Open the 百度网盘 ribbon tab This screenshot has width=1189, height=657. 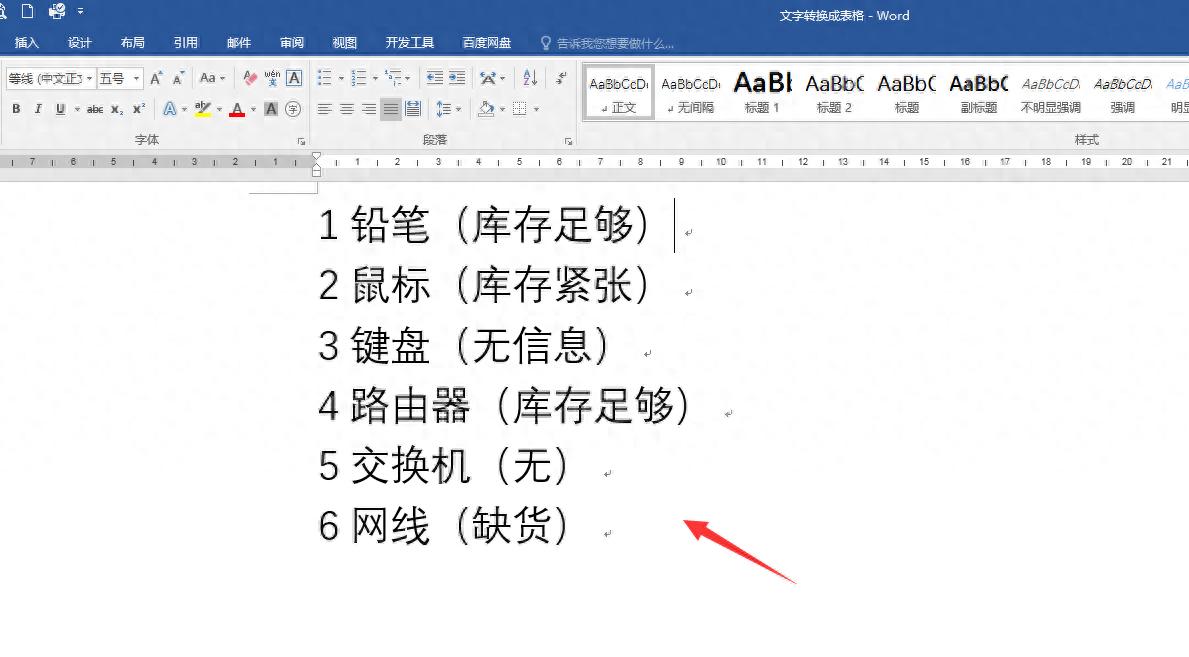click(487, 42)
